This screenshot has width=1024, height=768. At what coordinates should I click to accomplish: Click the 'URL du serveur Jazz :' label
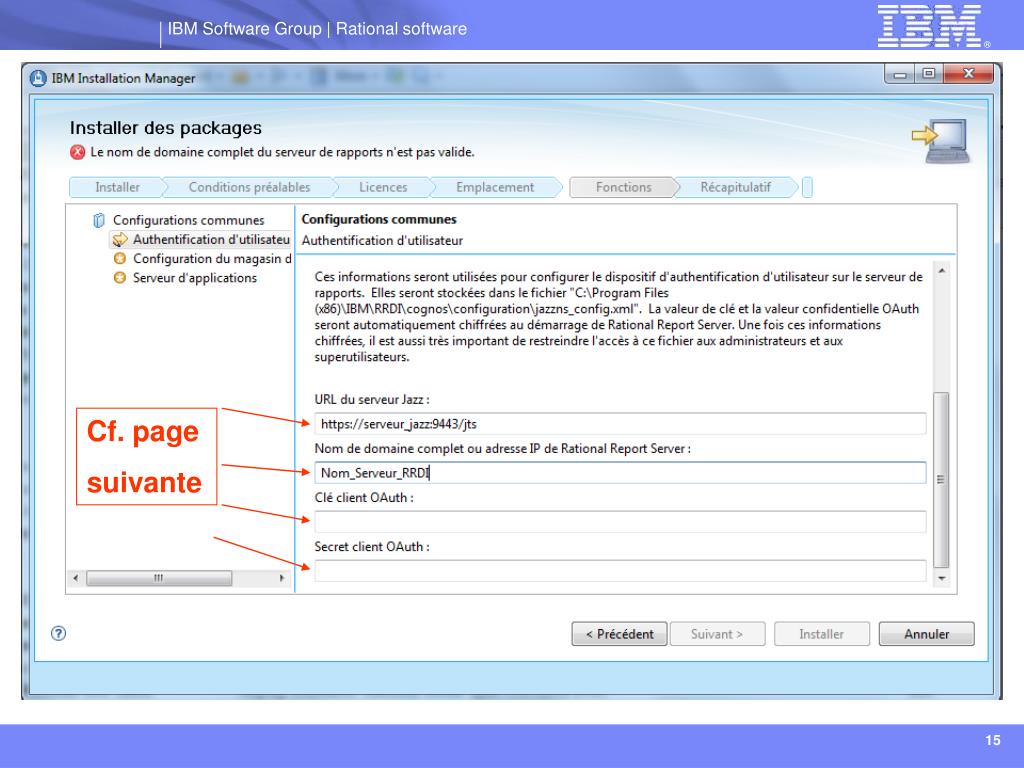[x=372, y=400]
